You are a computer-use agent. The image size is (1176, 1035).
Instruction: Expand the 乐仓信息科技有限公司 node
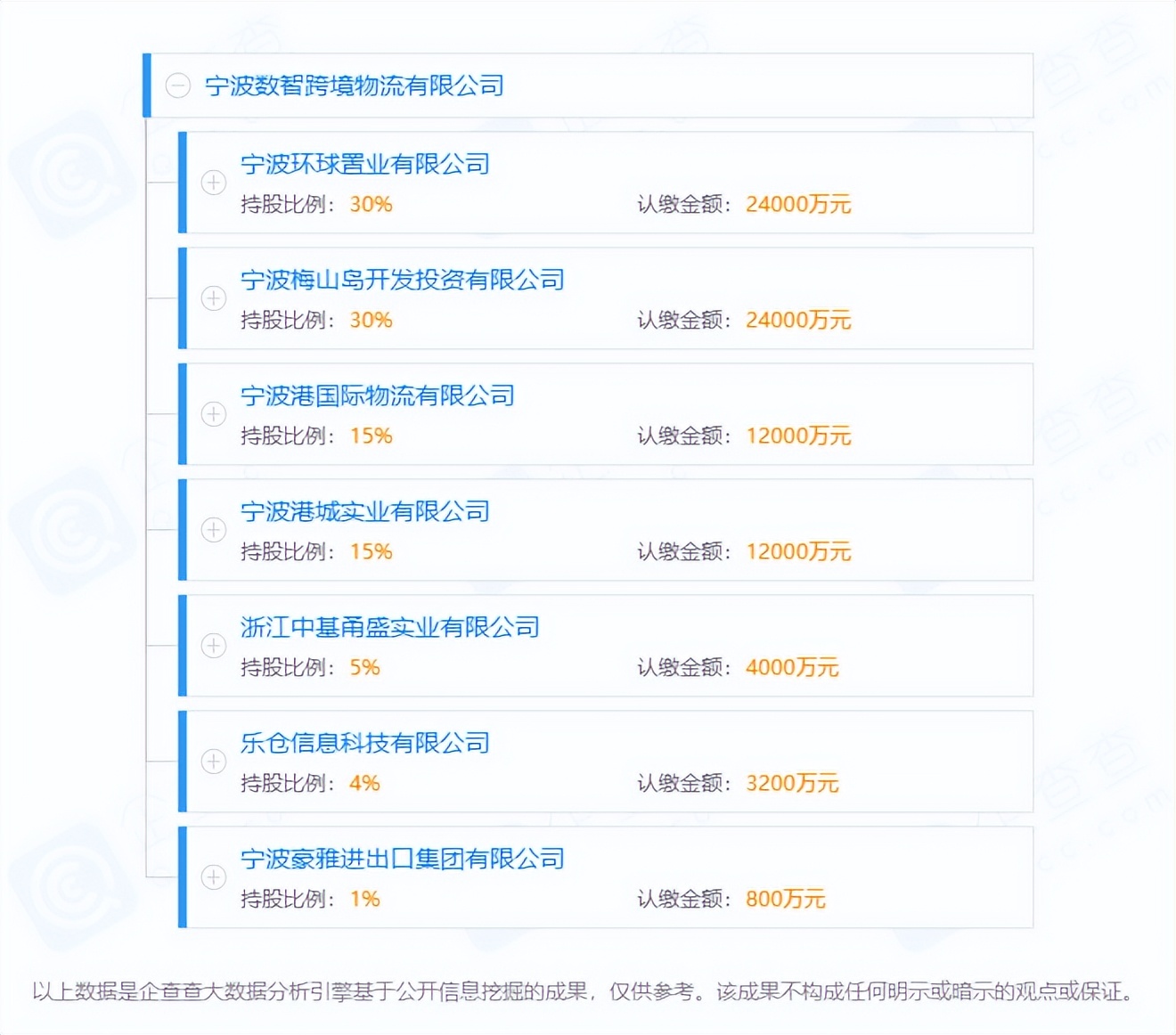click(x=213, y=762)
